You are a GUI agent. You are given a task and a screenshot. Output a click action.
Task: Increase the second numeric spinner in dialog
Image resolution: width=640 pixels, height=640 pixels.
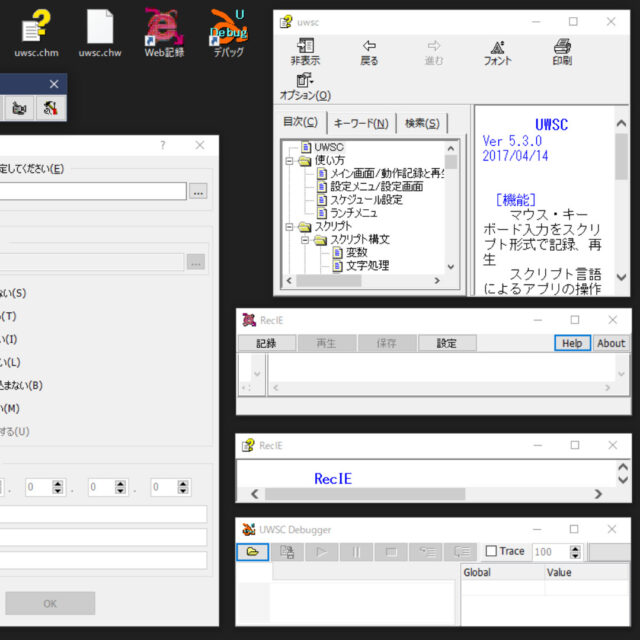tap(120, 483)
